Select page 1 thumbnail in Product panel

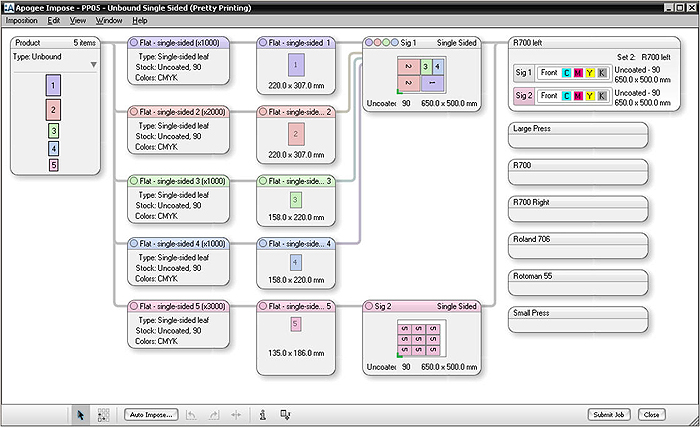point(54,87)
